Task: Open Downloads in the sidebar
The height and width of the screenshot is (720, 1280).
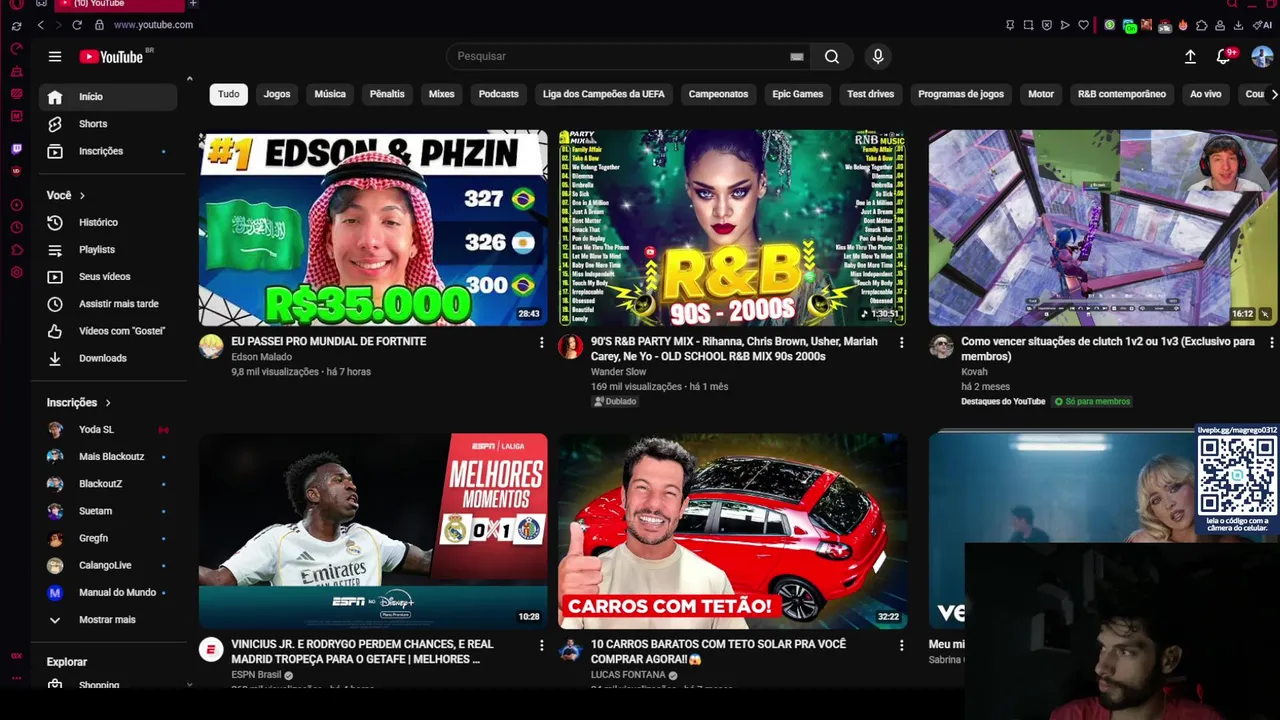Action: (x=108, y=358)
